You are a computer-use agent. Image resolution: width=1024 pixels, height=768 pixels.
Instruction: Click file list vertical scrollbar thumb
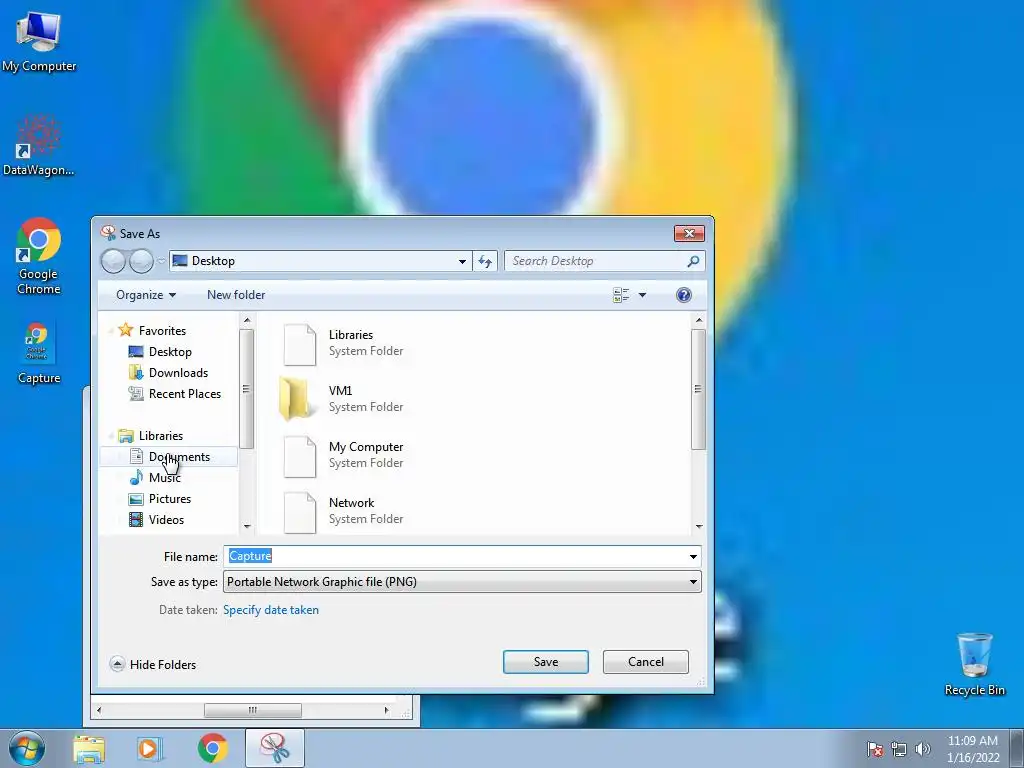[699, 389]
